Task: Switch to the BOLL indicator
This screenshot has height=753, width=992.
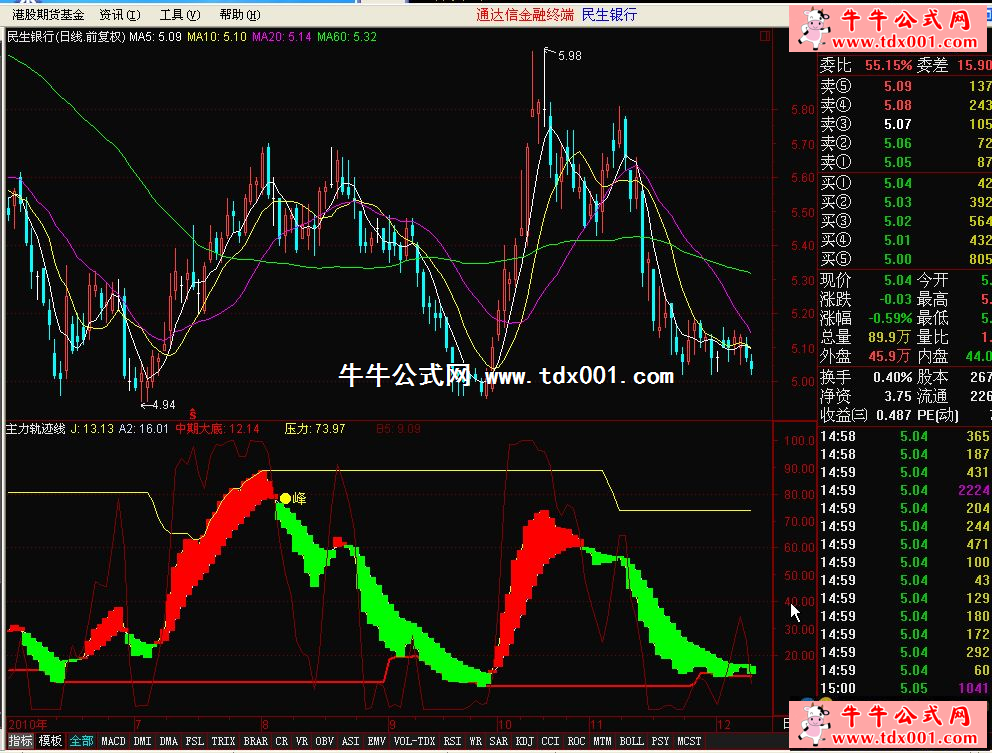Action: click(x=631, y=740)
